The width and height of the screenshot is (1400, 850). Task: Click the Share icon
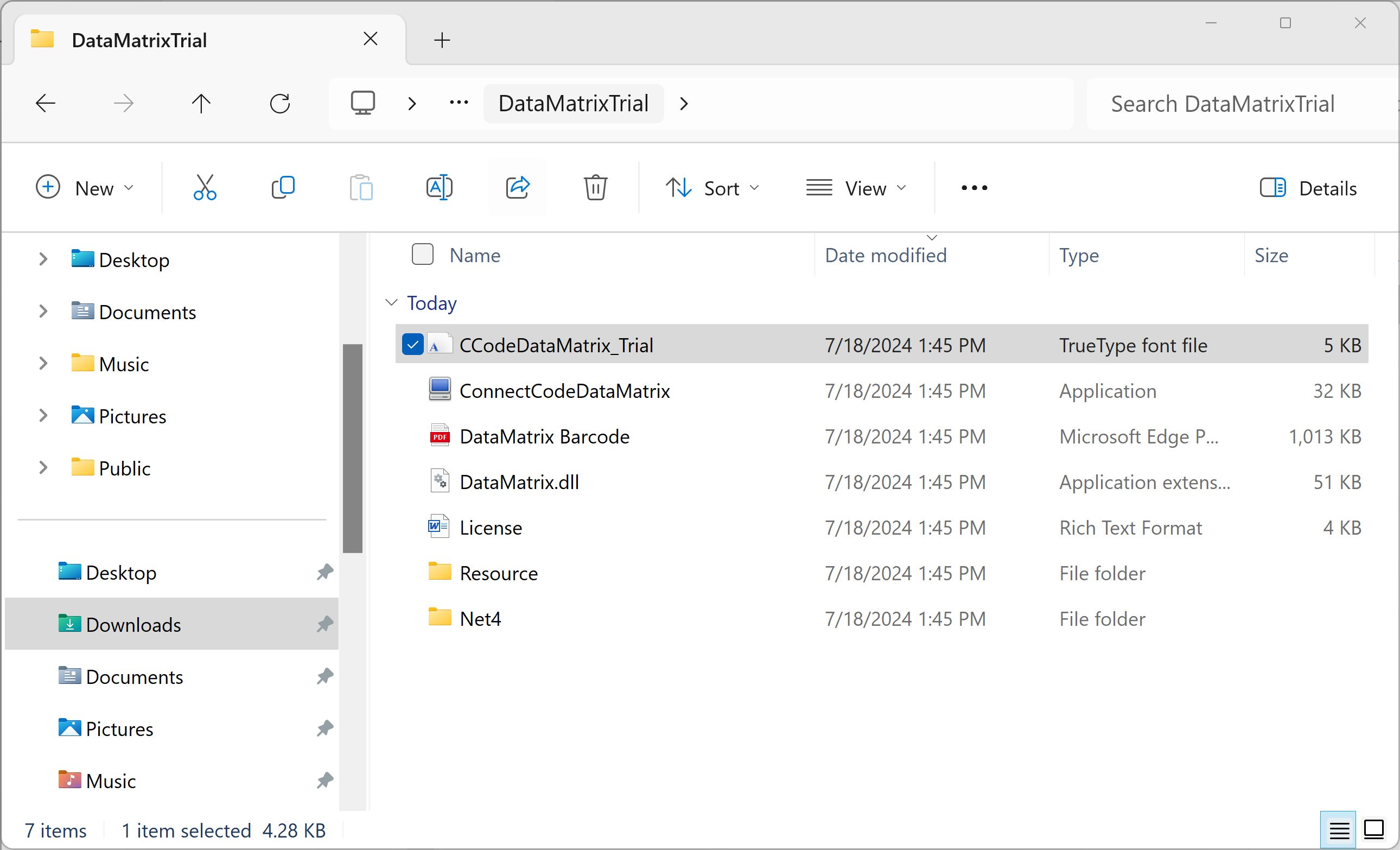518,187
